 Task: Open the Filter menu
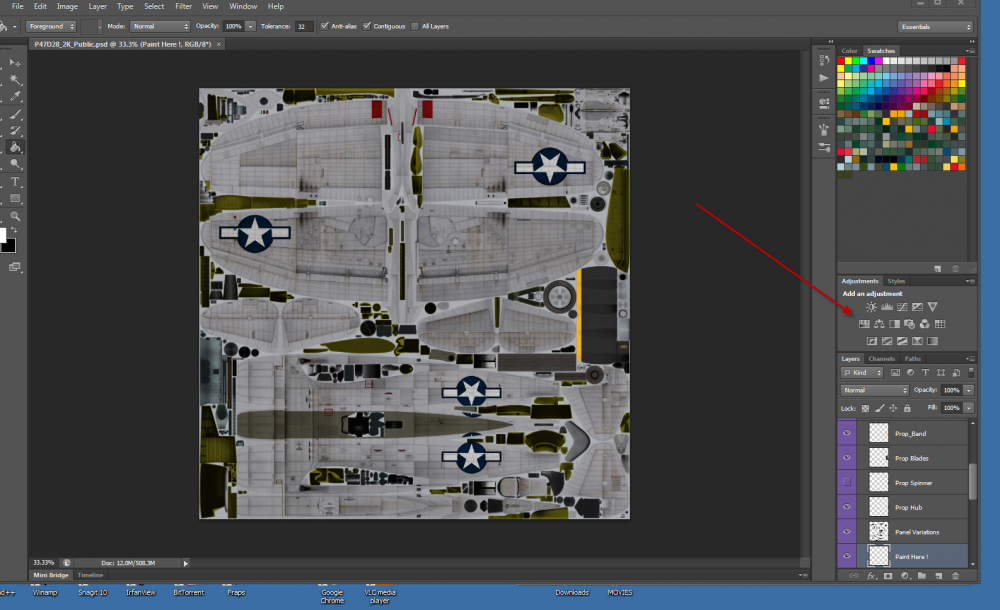coord(184,6)
